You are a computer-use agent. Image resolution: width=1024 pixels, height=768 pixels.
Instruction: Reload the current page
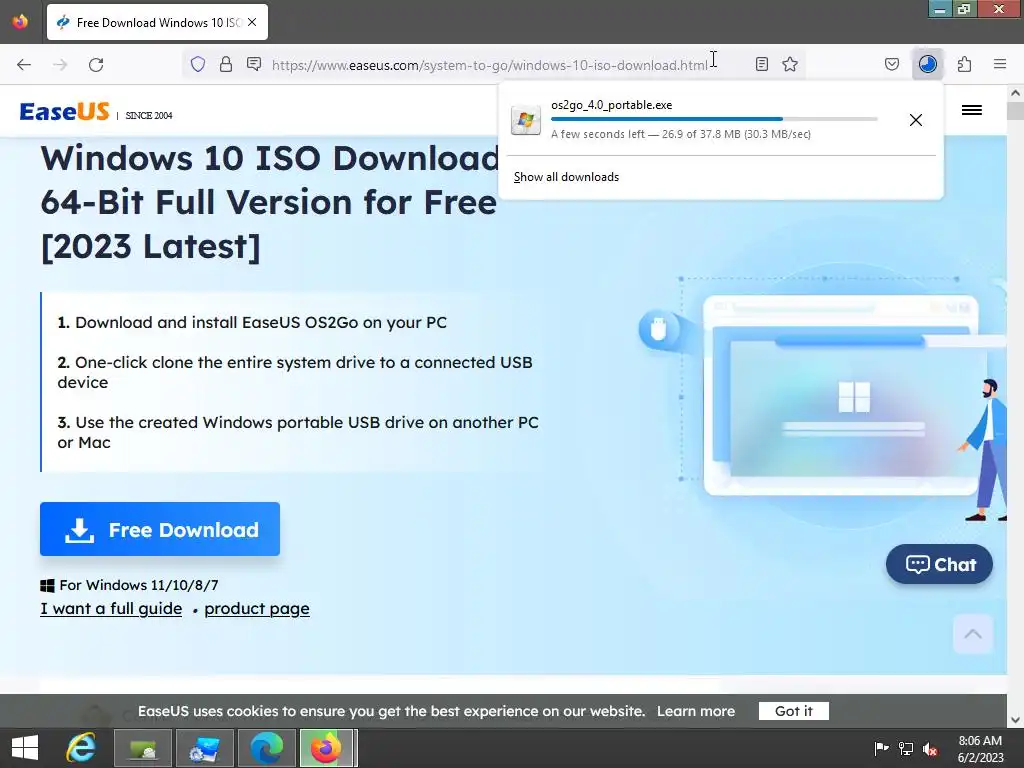pos(96,64)
